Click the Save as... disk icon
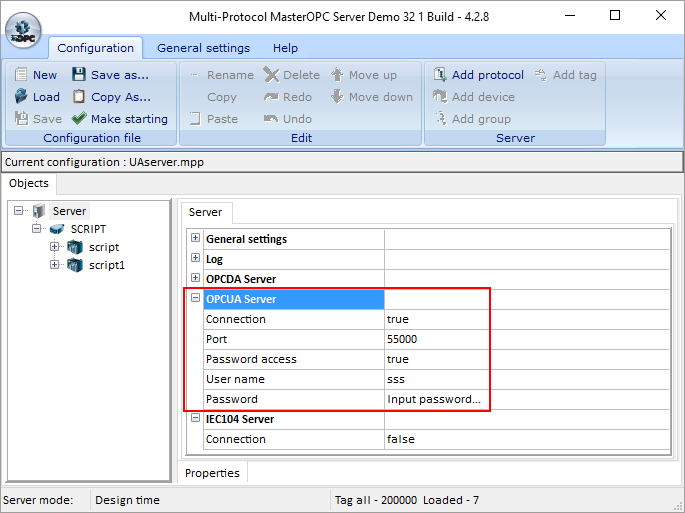The image size is (685, 513). (x=79, y=74)
